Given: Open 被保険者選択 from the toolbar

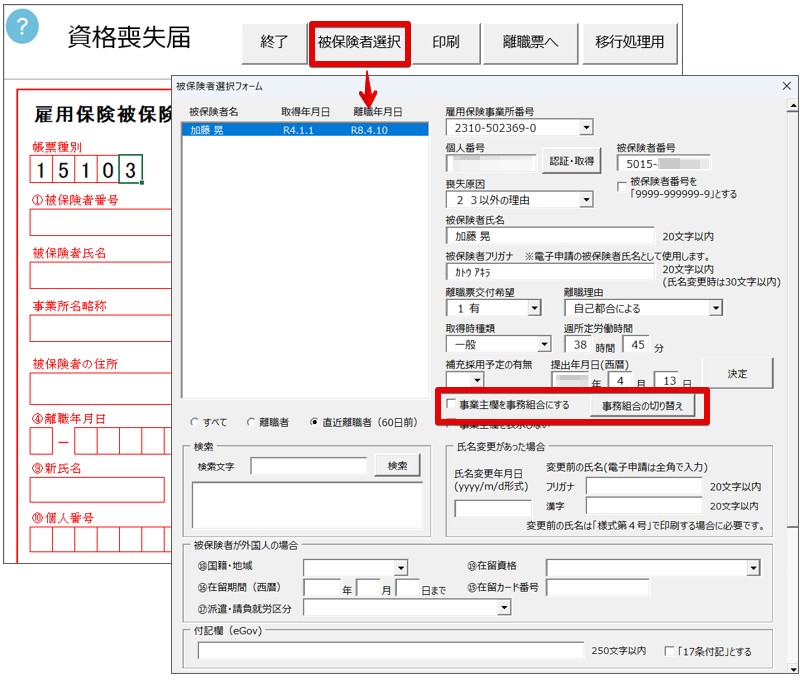Looking at the screenshot, I should point(359,42).
